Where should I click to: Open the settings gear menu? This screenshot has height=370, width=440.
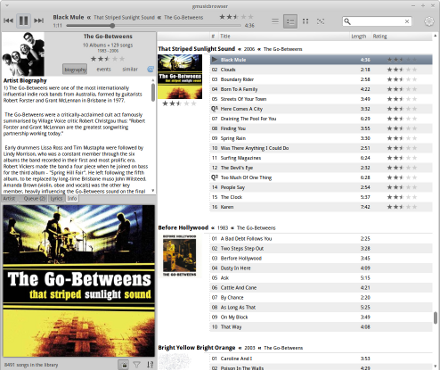pyautogui.click(x=429, y=21)
